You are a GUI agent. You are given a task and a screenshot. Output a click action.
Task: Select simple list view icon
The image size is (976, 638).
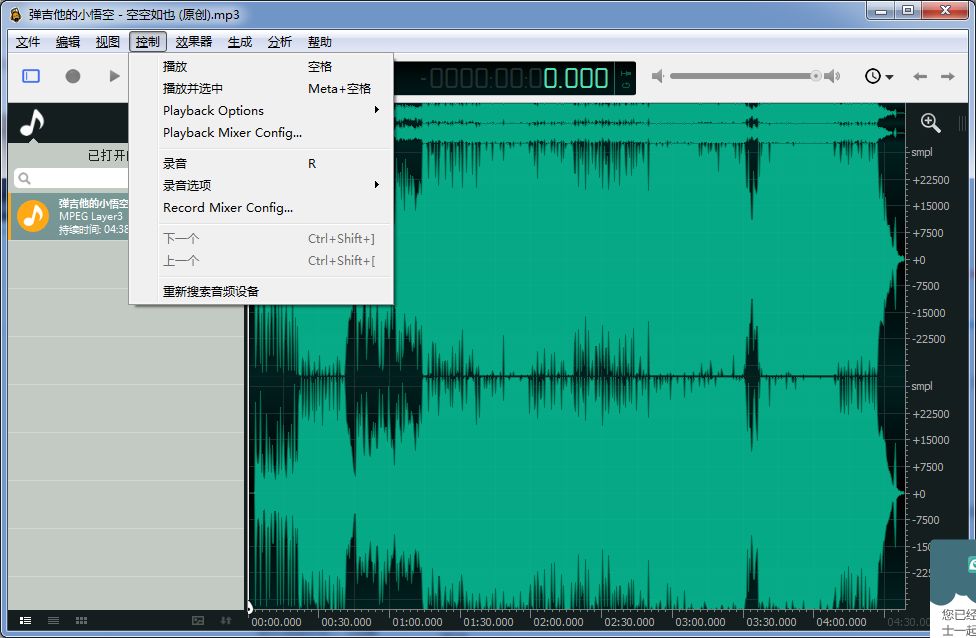coord(54,620)
